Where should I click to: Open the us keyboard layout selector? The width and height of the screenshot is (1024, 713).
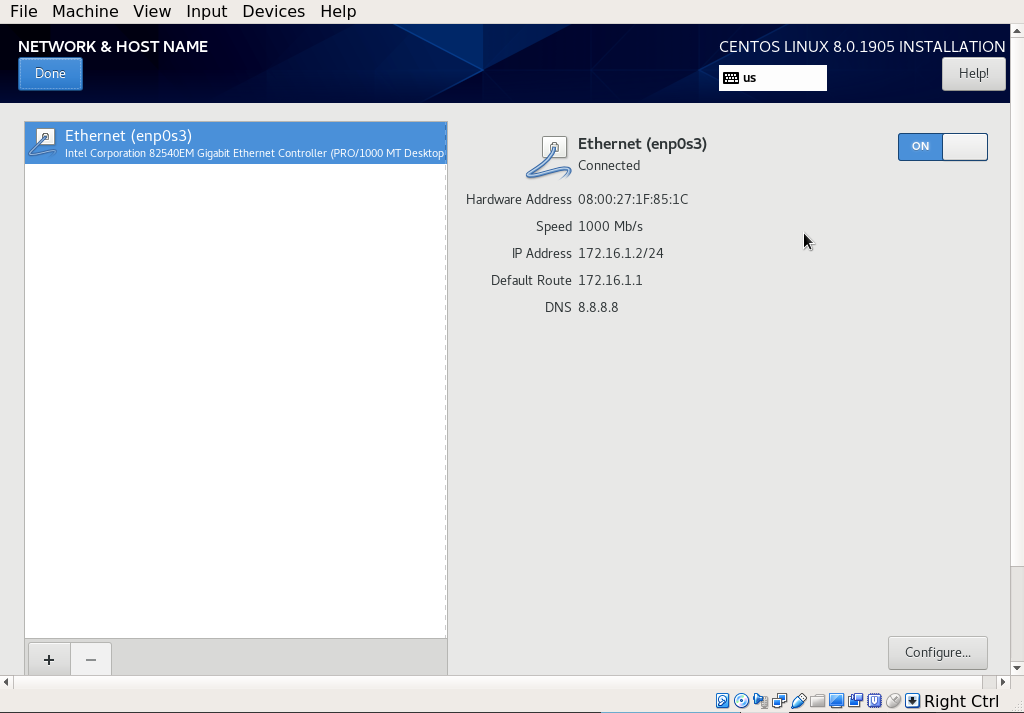(x=772, y=78)
